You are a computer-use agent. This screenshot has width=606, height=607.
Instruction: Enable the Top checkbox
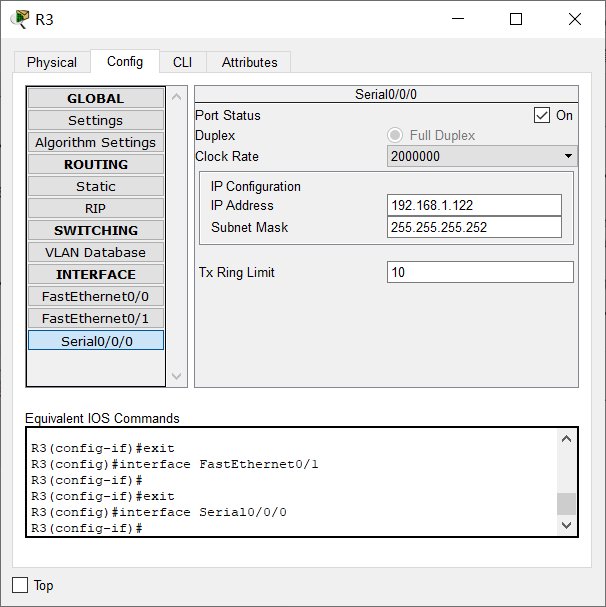20,585
